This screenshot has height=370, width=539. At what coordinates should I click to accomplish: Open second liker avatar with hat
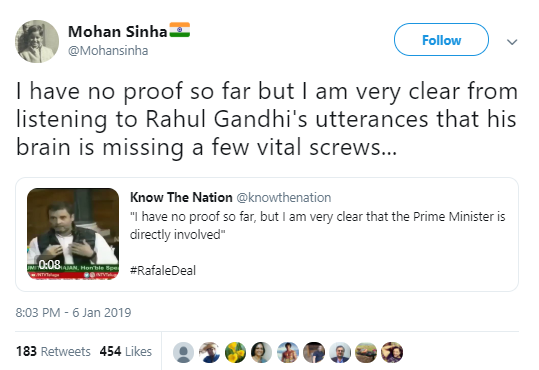click(x=209, y=352)
